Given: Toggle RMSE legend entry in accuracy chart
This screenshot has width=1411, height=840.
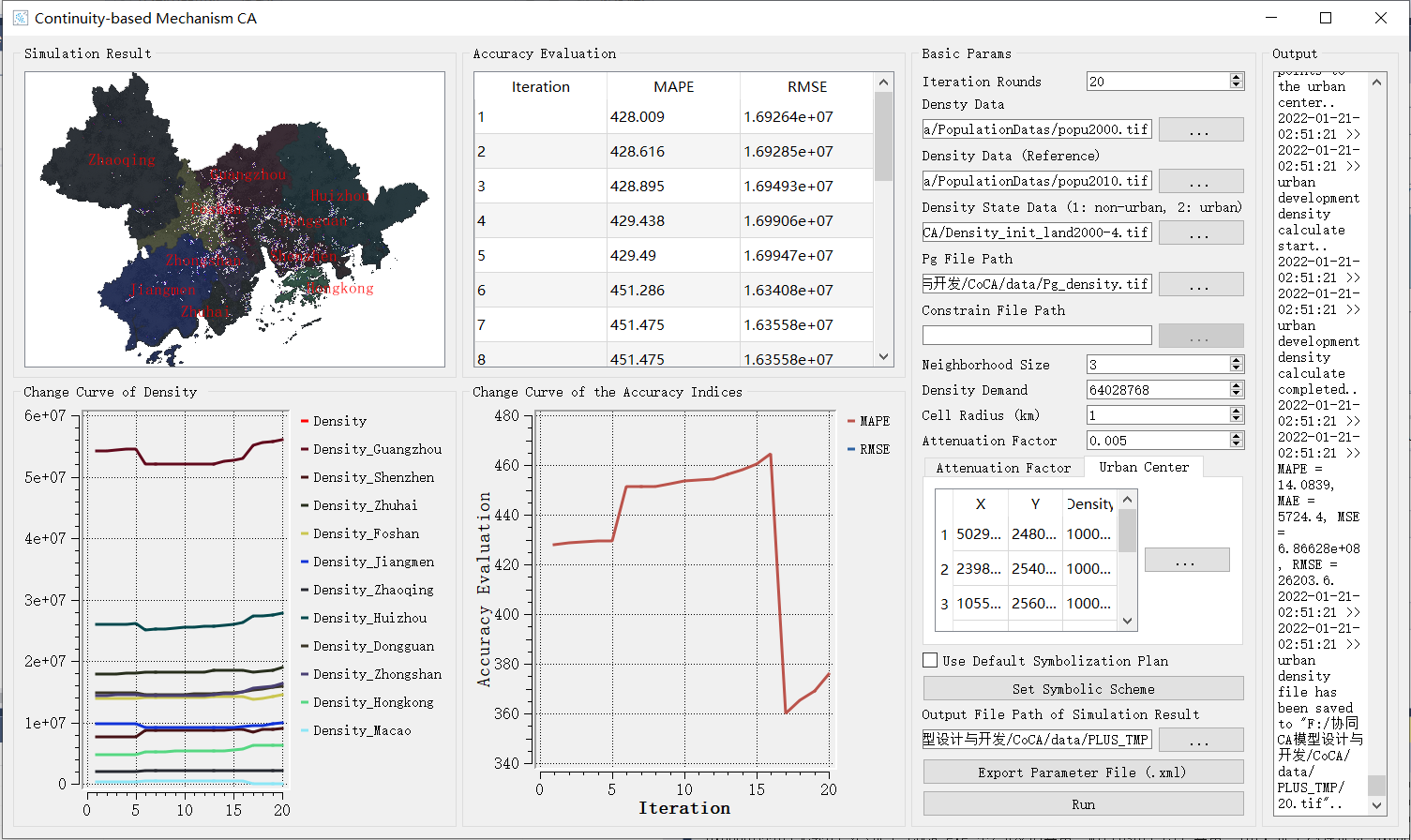Looking at the screenshot, I should 867,450.
